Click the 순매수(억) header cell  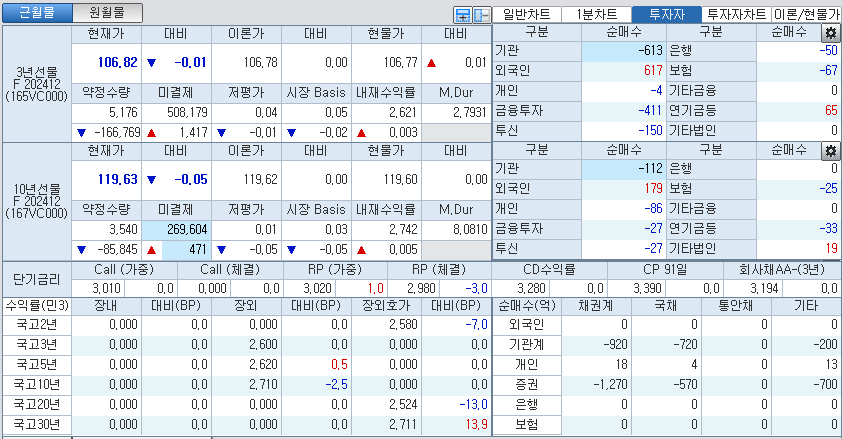[x=527, y=306]
